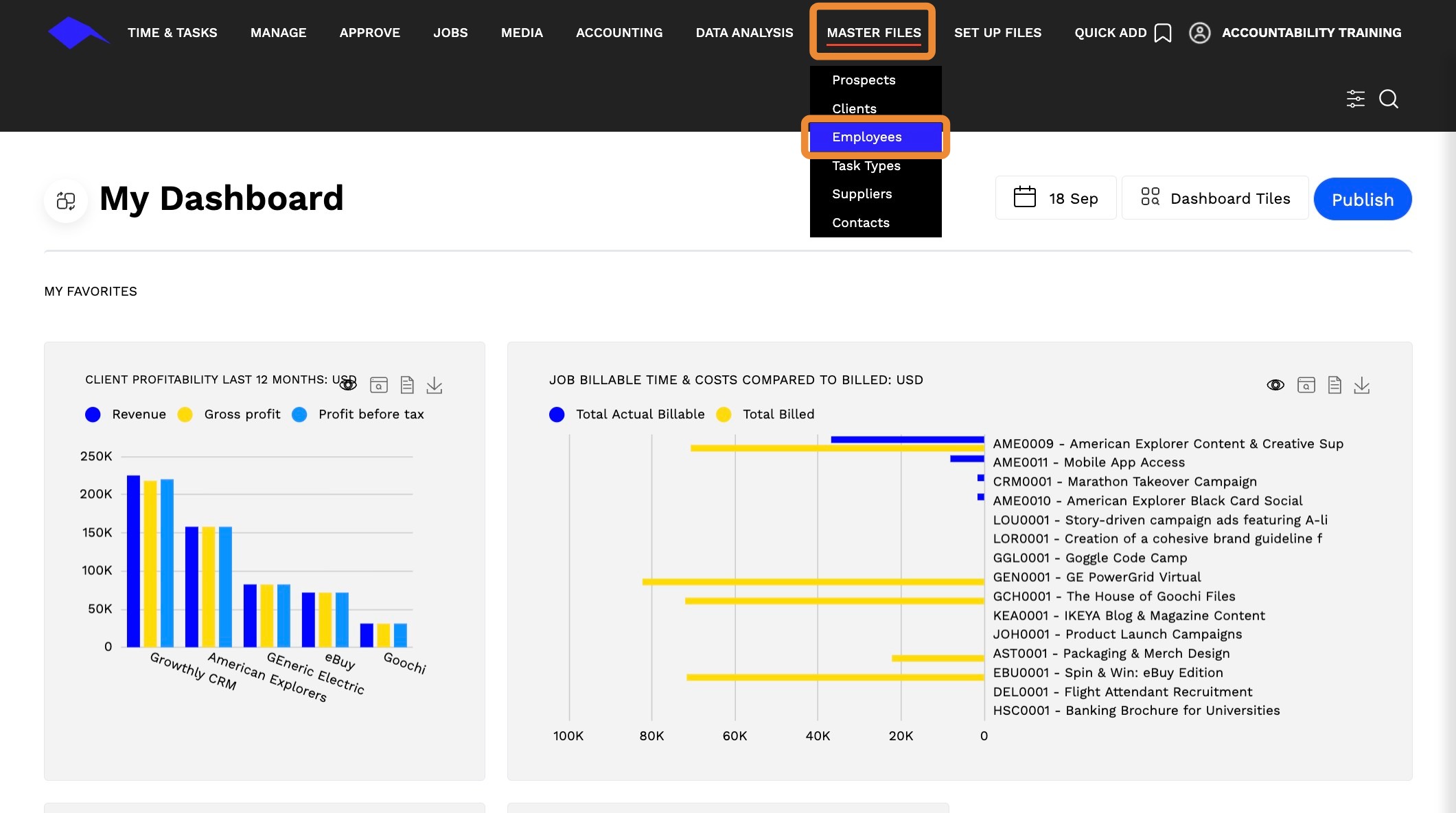1456x813 pixels.
Task: Toggle Gross profit series in legend
Action: point(229,414)
